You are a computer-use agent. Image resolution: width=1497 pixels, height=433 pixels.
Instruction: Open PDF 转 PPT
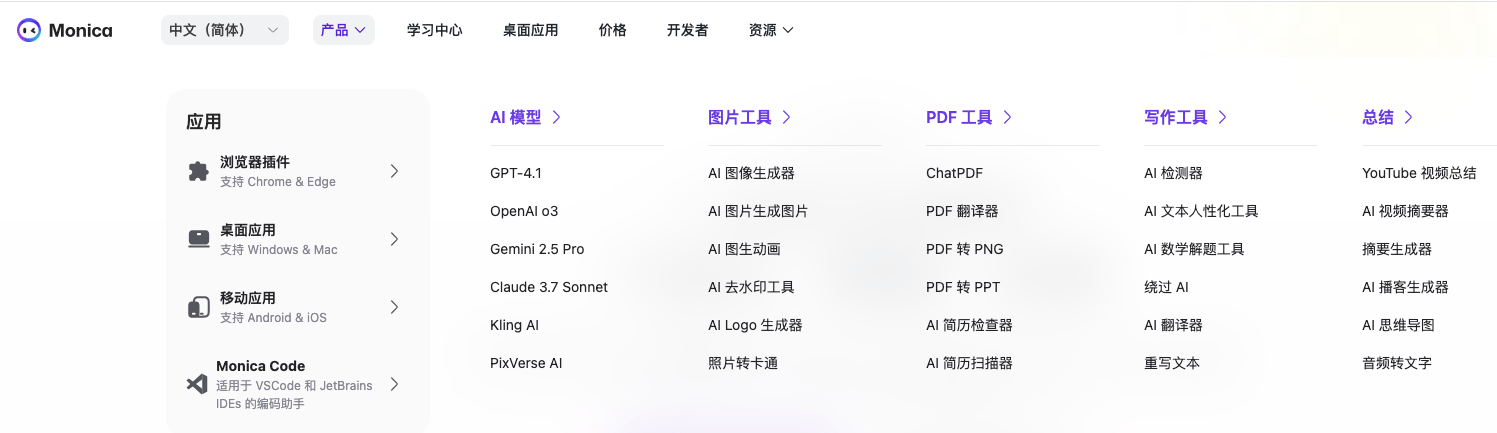(x=963, y=287)
